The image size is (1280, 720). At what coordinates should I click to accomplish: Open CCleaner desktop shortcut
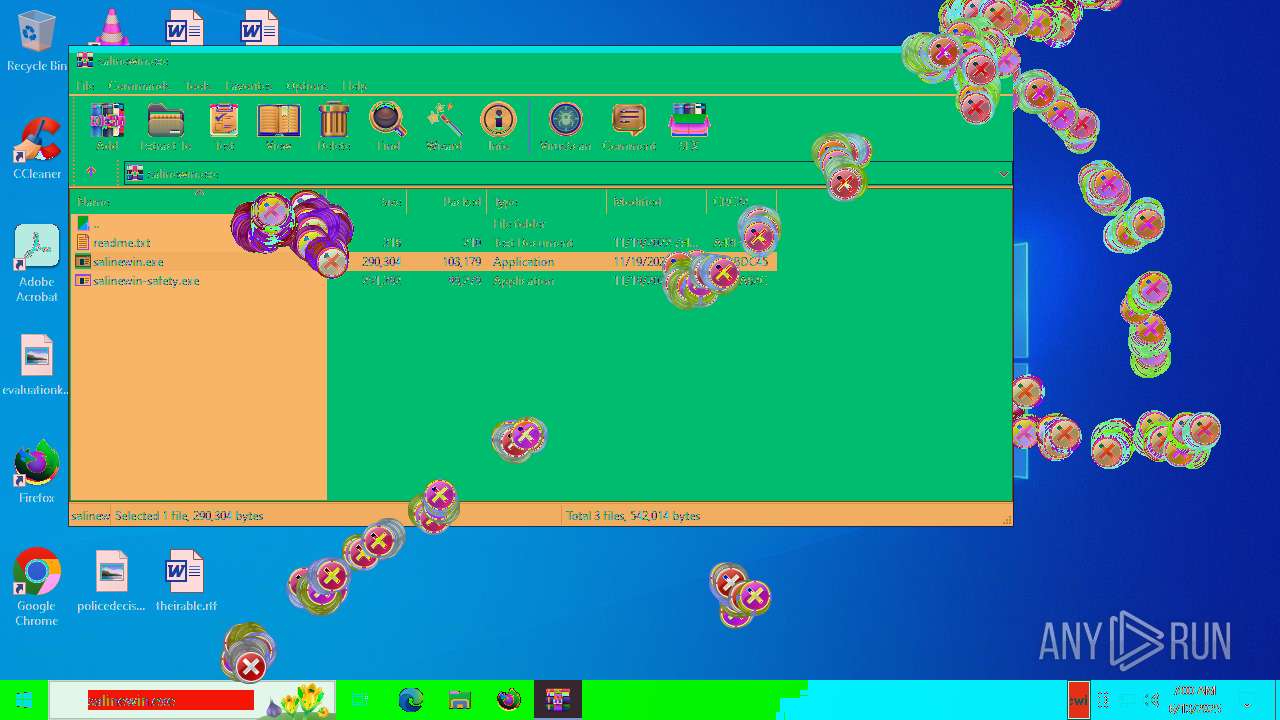[x=37, y=148]
